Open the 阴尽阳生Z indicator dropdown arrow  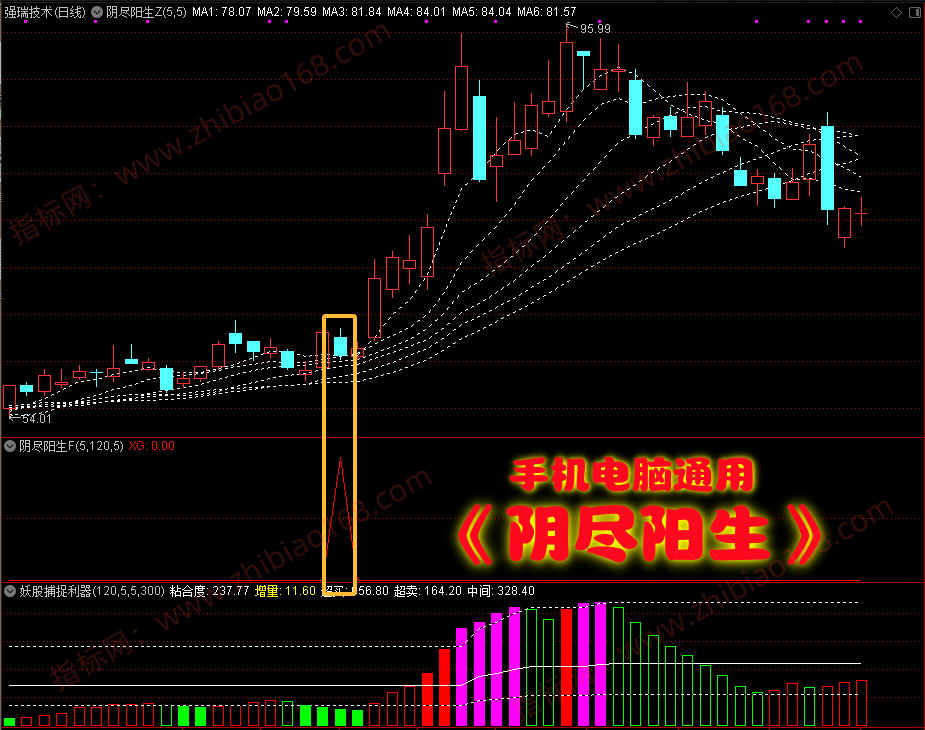coord(97,12)
